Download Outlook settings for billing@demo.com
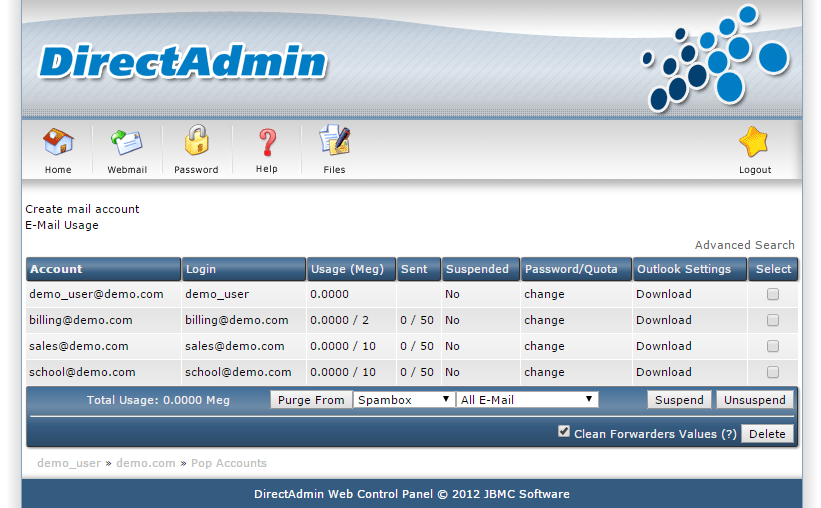This screenshot has height=508, width=821. [664, 320]
